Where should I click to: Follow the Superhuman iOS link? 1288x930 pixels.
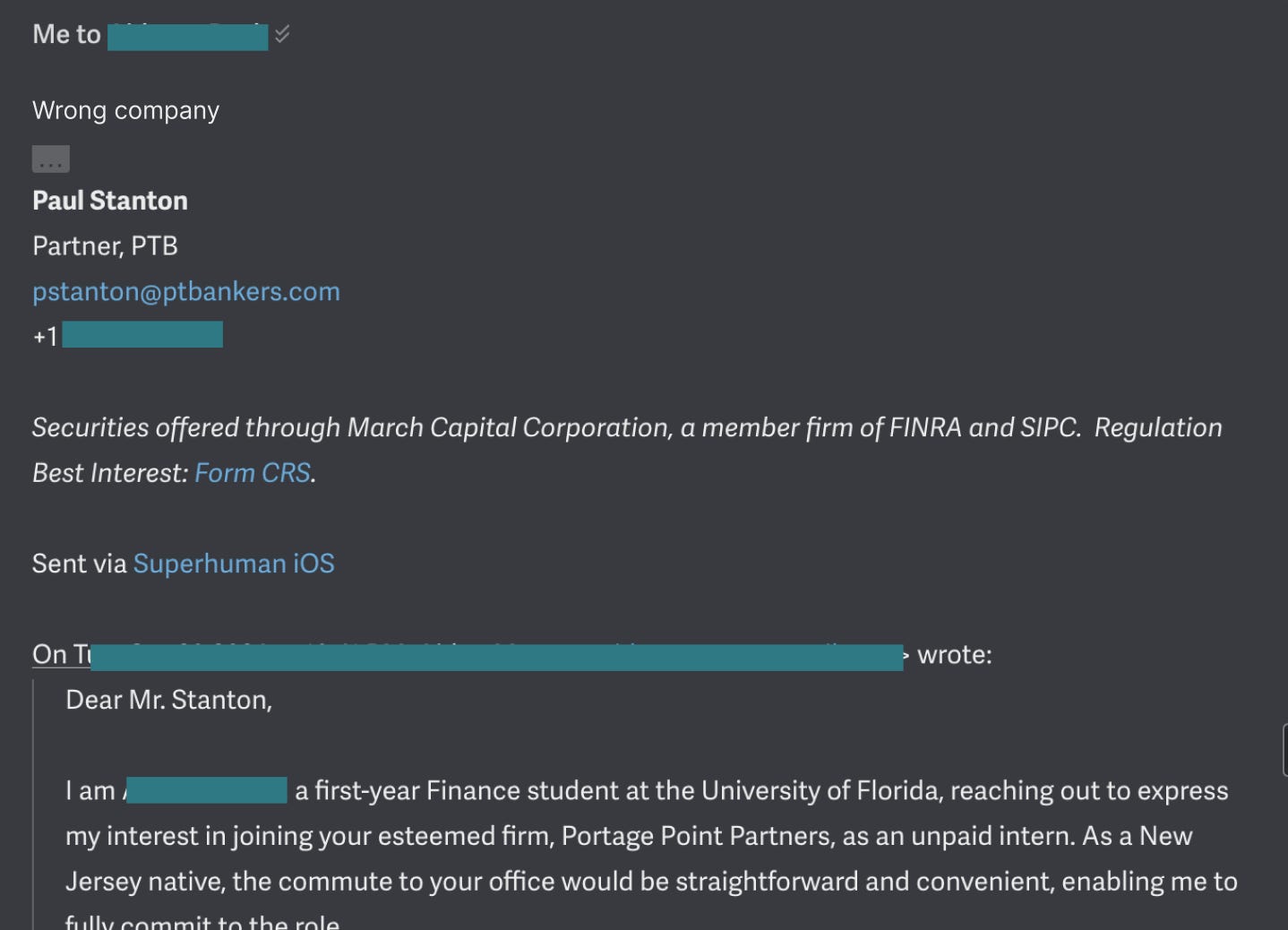[234, 564]
